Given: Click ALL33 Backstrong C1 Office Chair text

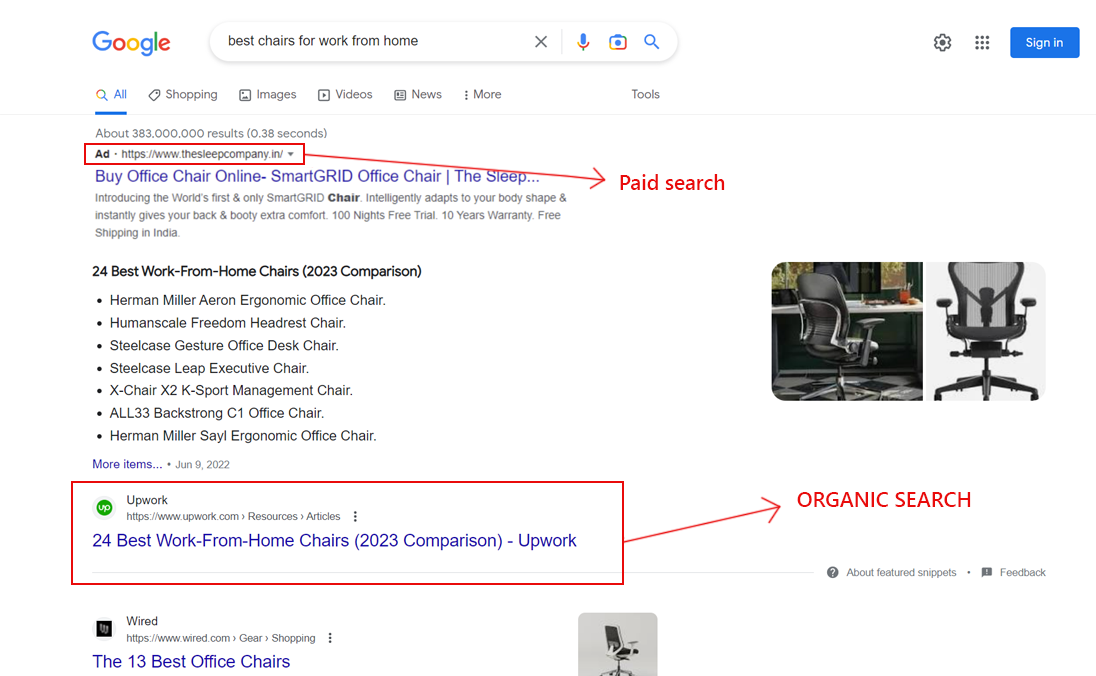Looking at the screenshot, I should (217, 413).
